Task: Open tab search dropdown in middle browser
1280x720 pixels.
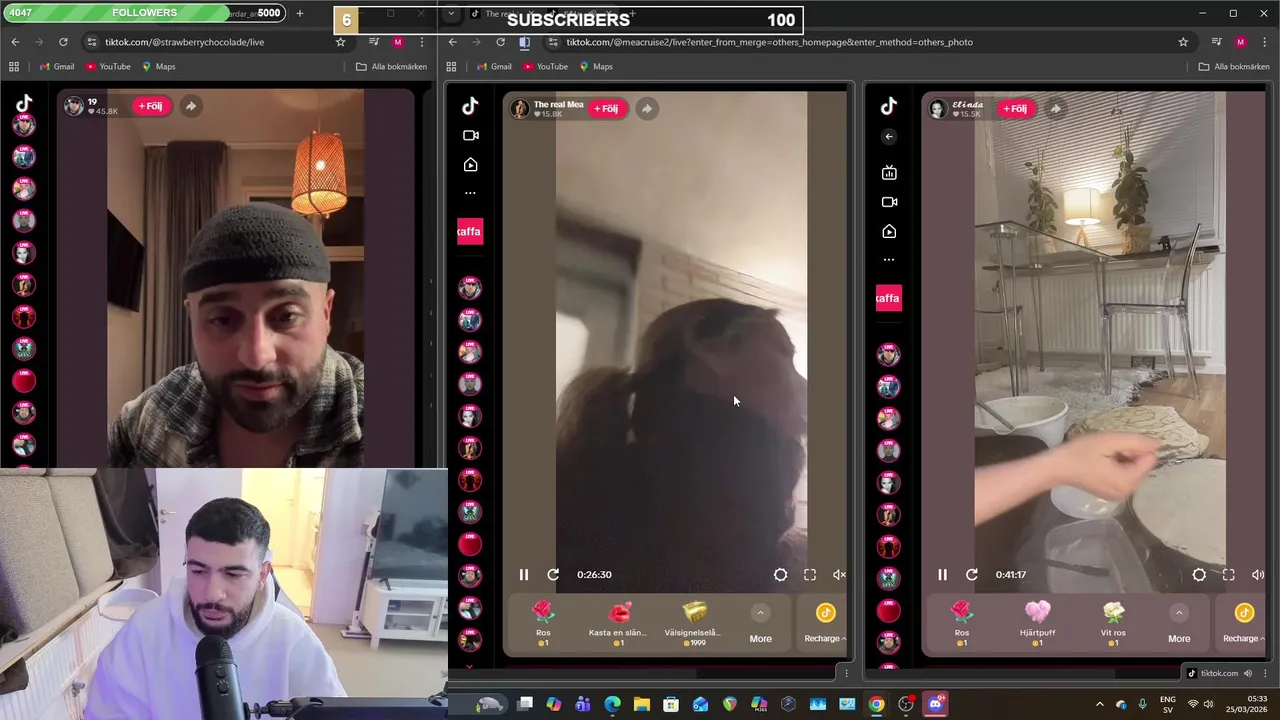Action: click(x=451, y=14)
